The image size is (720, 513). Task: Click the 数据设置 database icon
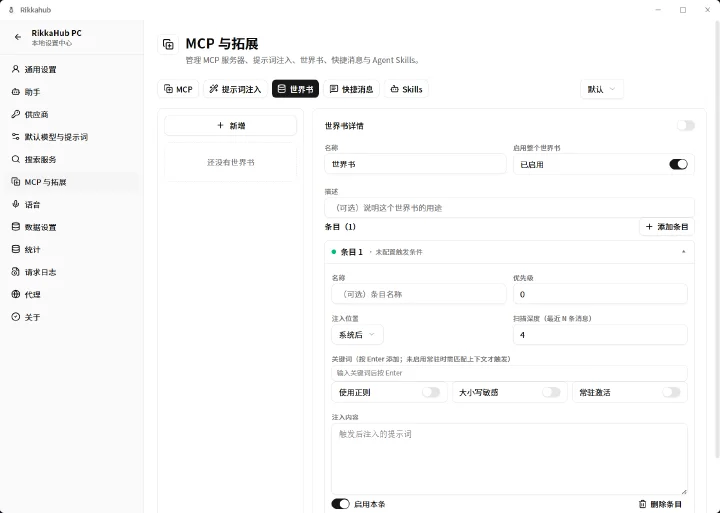coord(16,227)
